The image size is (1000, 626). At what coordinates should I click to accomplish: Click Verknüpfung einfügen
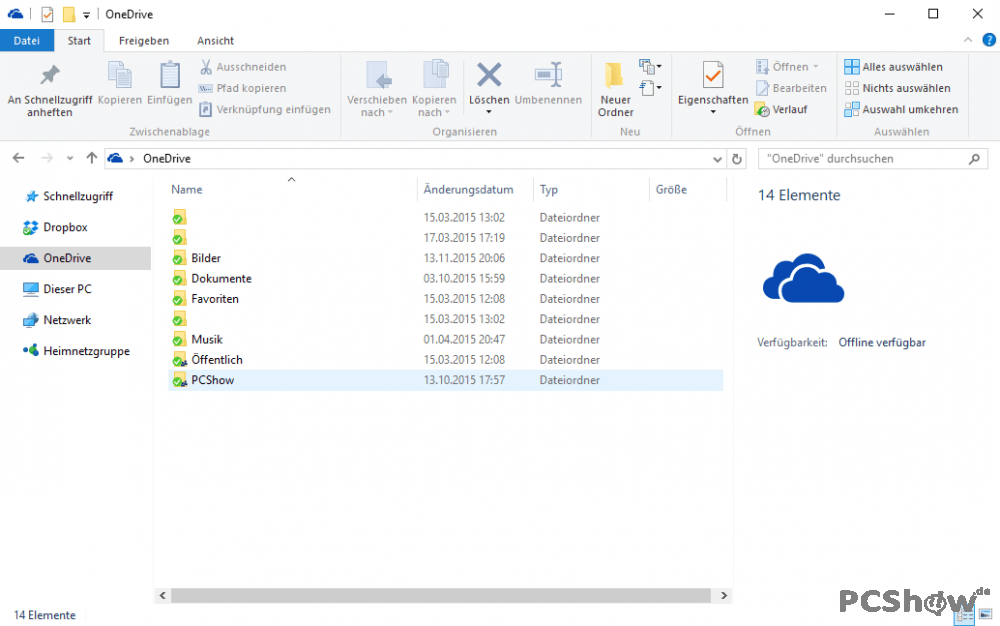[265, 109]
